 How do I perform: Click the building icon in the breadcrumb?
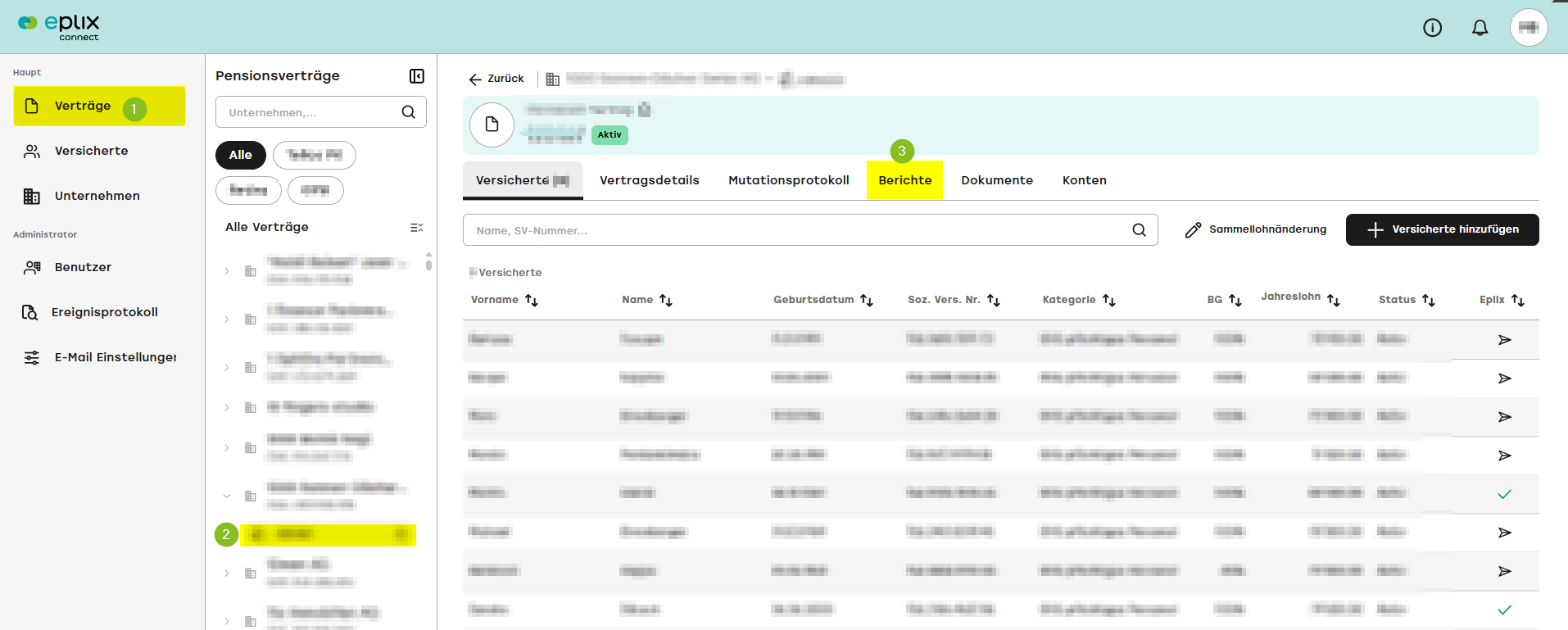click(x=553, y=79)
